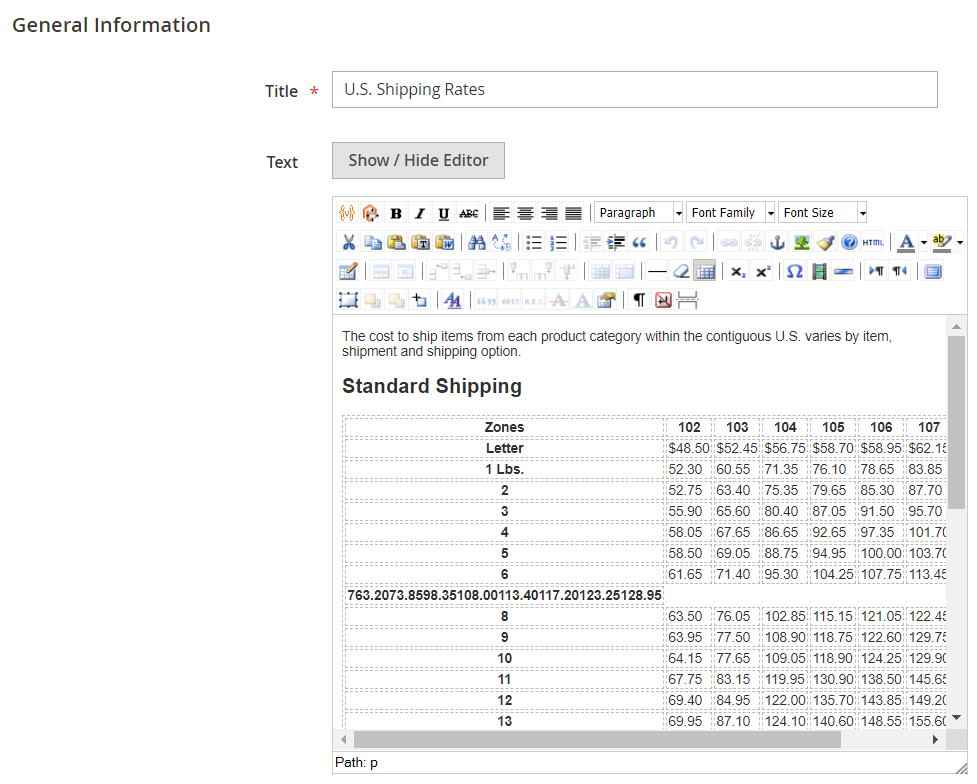Click the Find binoculars icon

pos(477,242)
